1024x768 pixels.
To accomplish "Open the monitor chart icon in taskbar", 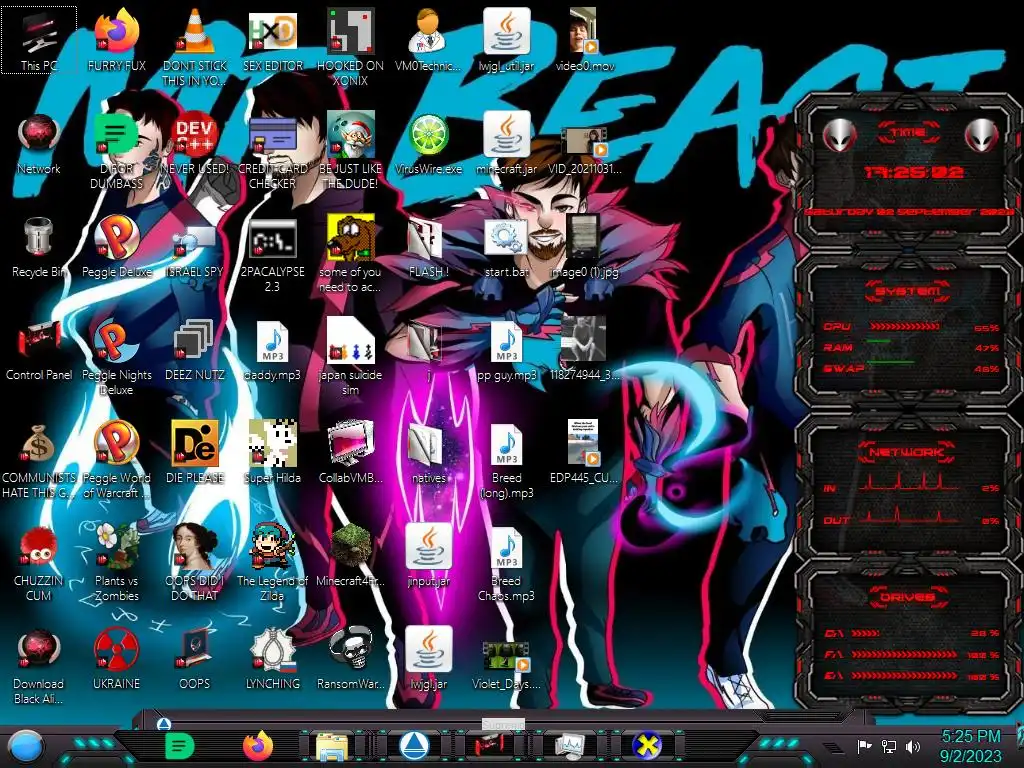I will tap(569, 746).
